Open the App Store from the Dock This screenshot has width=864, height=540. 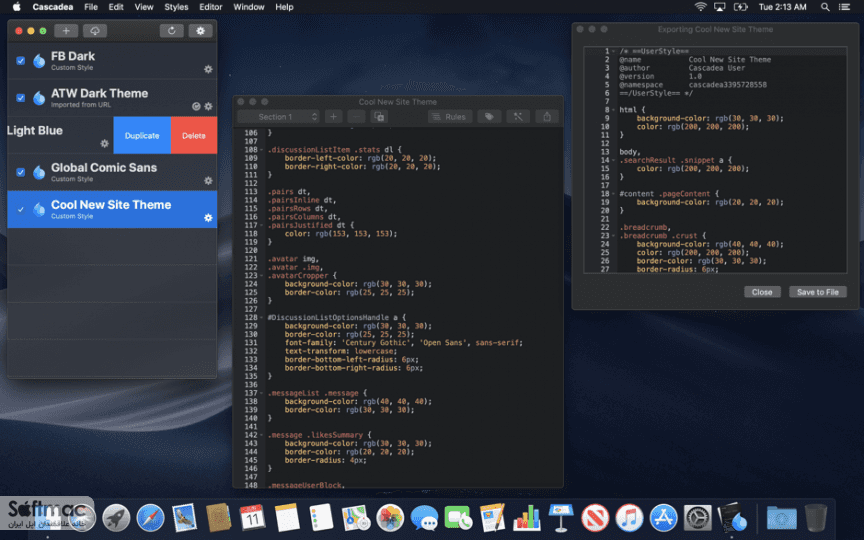tap(663, 518)
